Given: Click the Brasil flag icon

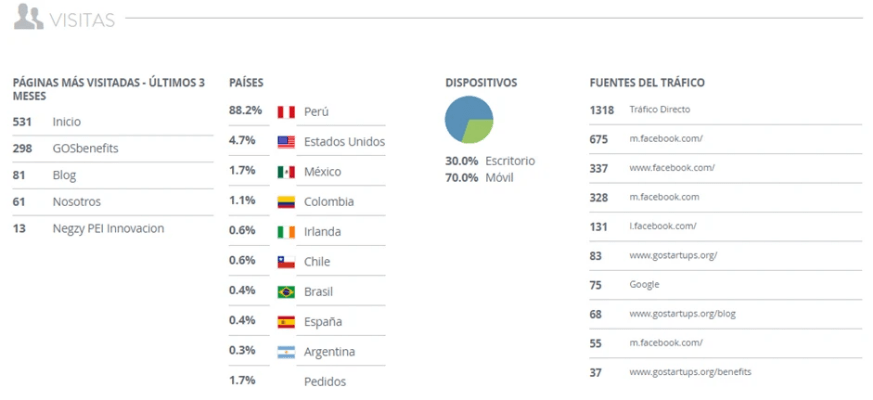Looking at the screenshot, I should coord(286,292).
